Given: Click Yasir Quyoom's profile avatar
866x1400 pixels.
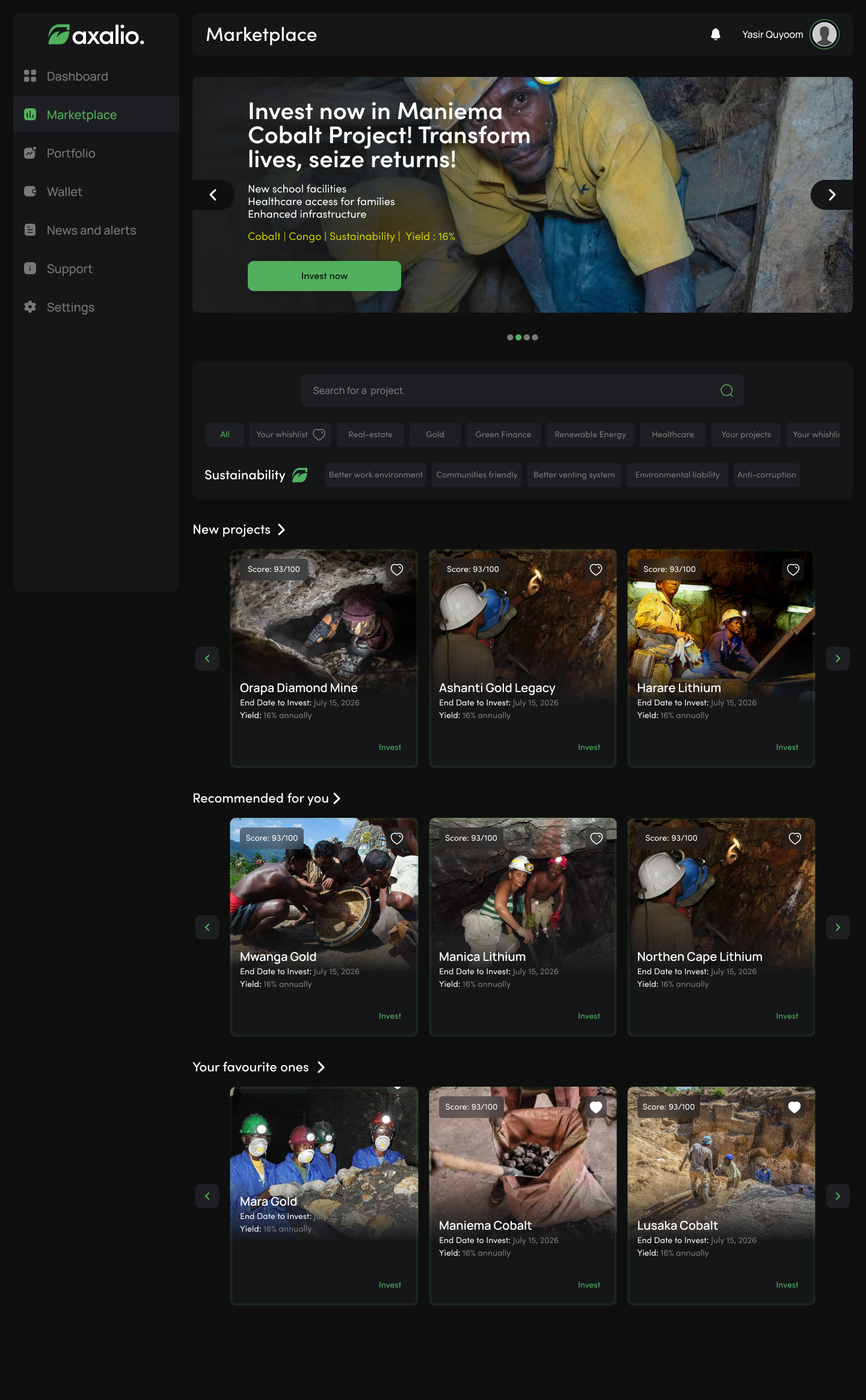Looking at the screenshot, I should click(x=824, y=34).
